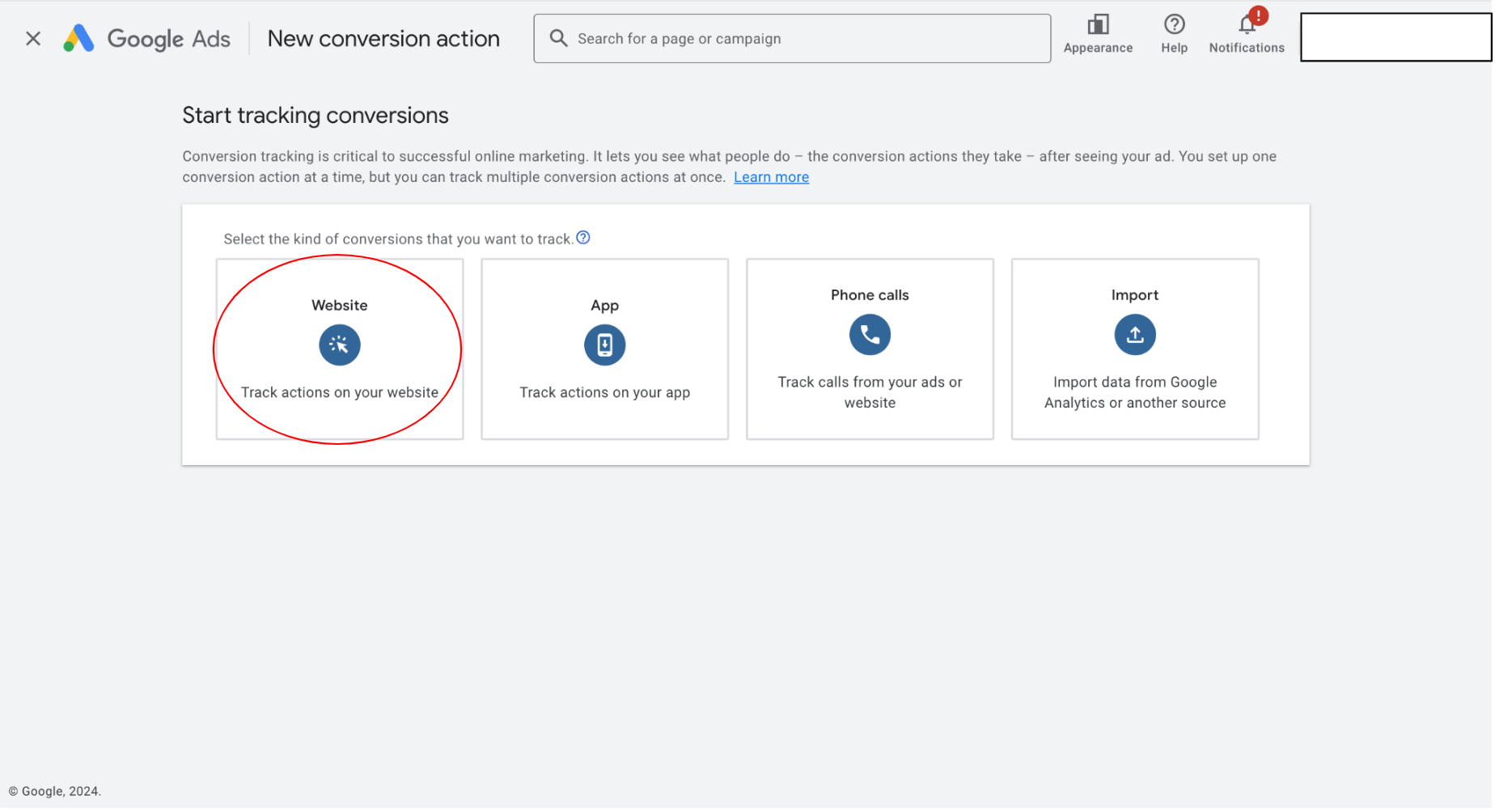The width and height of the screenshot is (1495, 812).
Task: Select the App phone download icon
Action: point(604,345)
